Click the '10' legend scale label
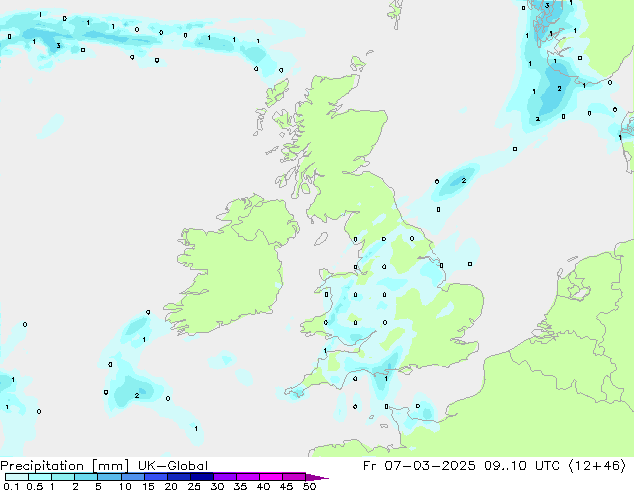Image resolution: width=634 pixels, height=490 pixels. point(125,486)
